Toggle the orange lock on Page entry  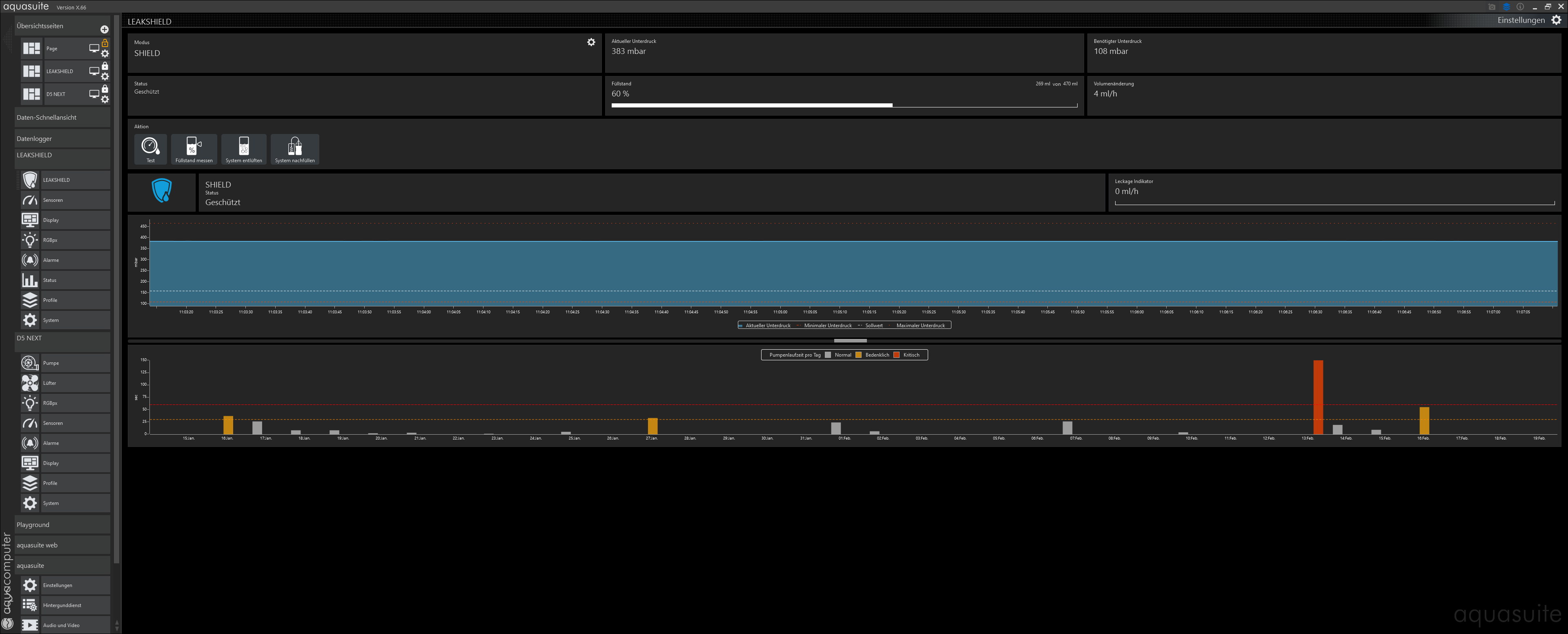(105, 43)
